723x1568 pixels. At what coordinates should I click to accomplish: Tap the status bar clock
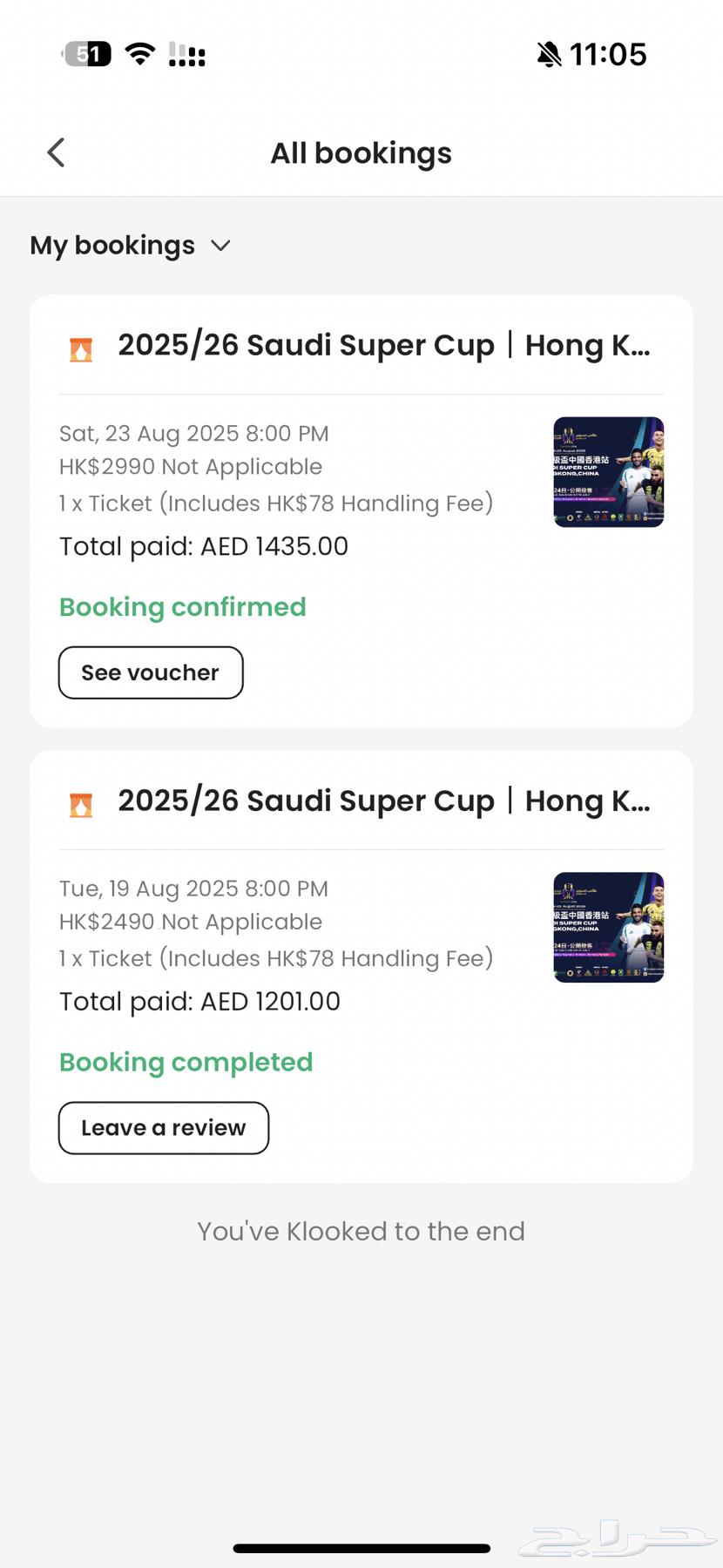[x=608, y=55]
